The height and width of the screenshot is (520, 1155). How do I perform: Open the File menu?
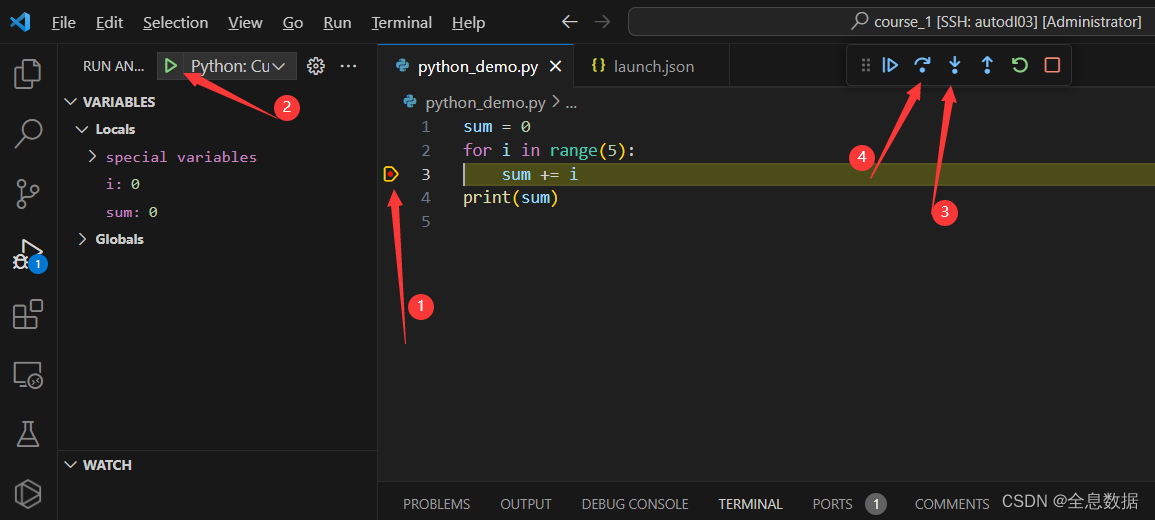pos(63,23)
